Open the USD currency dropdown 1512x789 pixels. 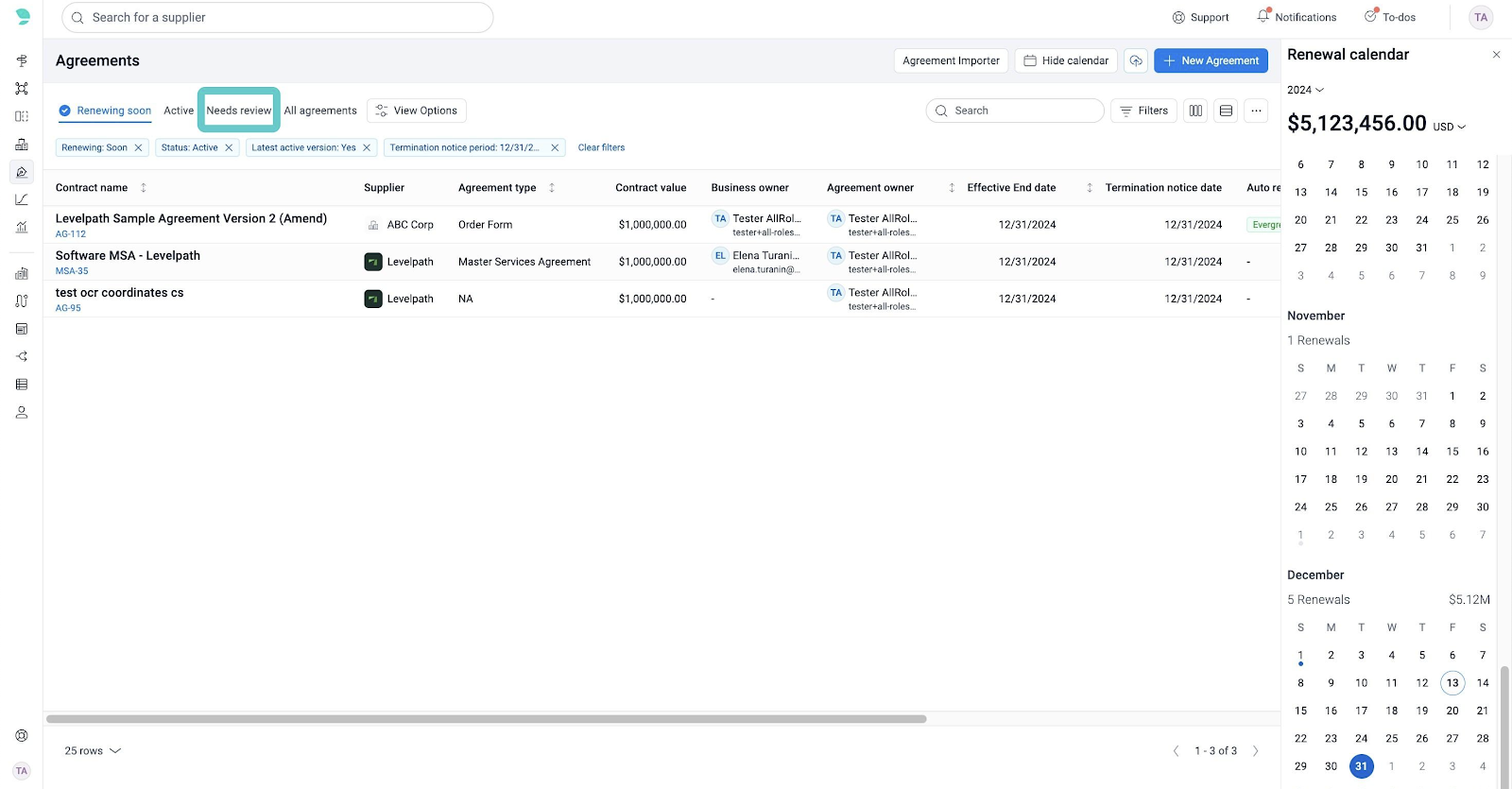tap(1449, 127)
